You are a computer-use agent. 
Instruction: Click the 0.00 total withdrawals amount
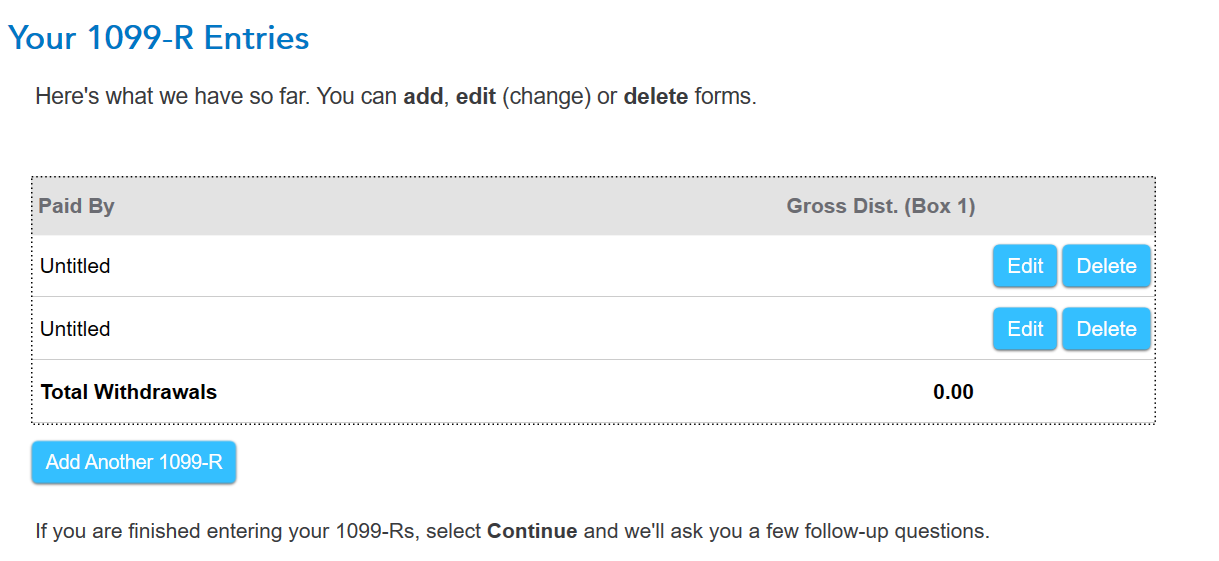point(953,392)
